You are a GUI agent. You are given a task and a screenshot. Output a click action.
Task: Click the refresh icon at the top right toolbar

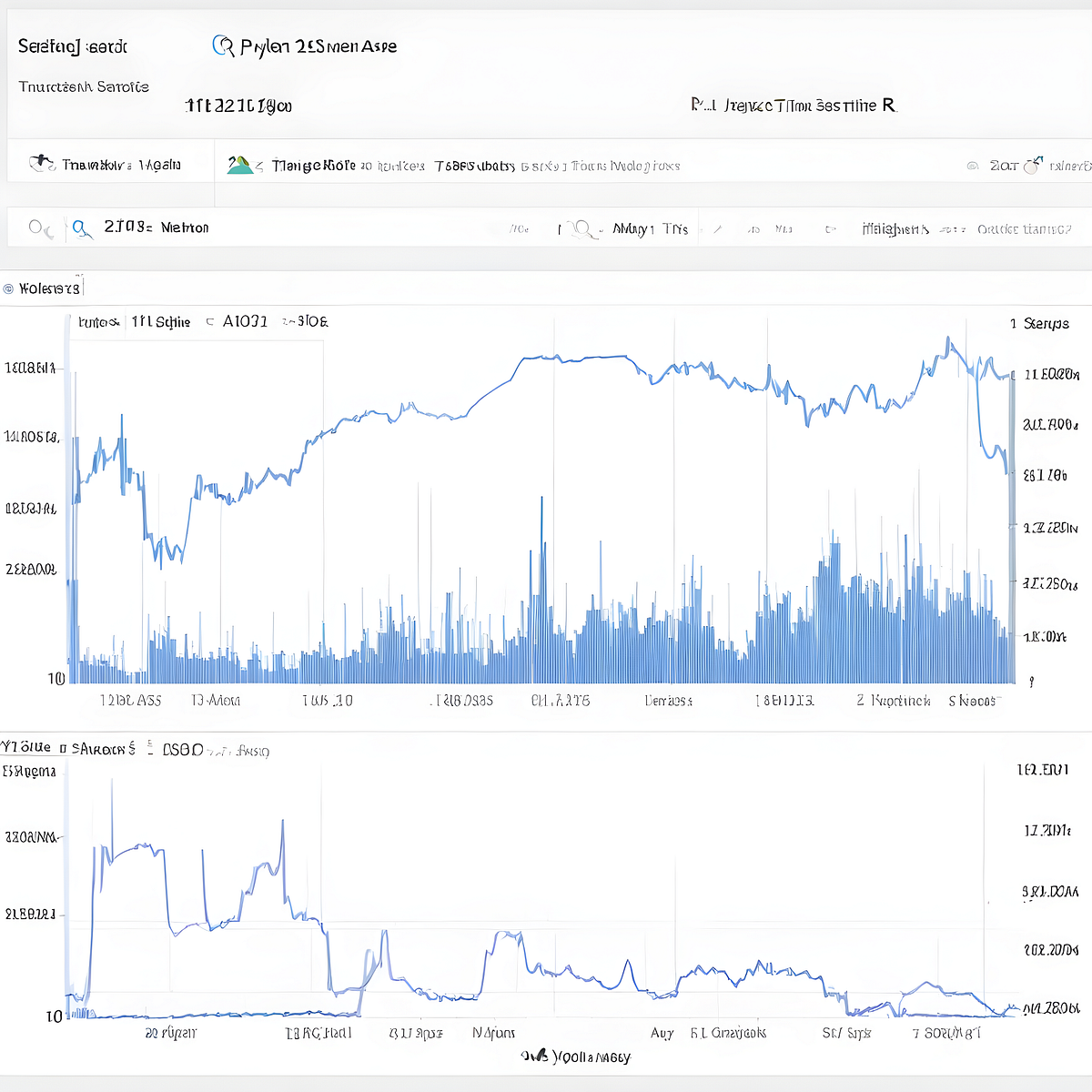point(1031,165)
